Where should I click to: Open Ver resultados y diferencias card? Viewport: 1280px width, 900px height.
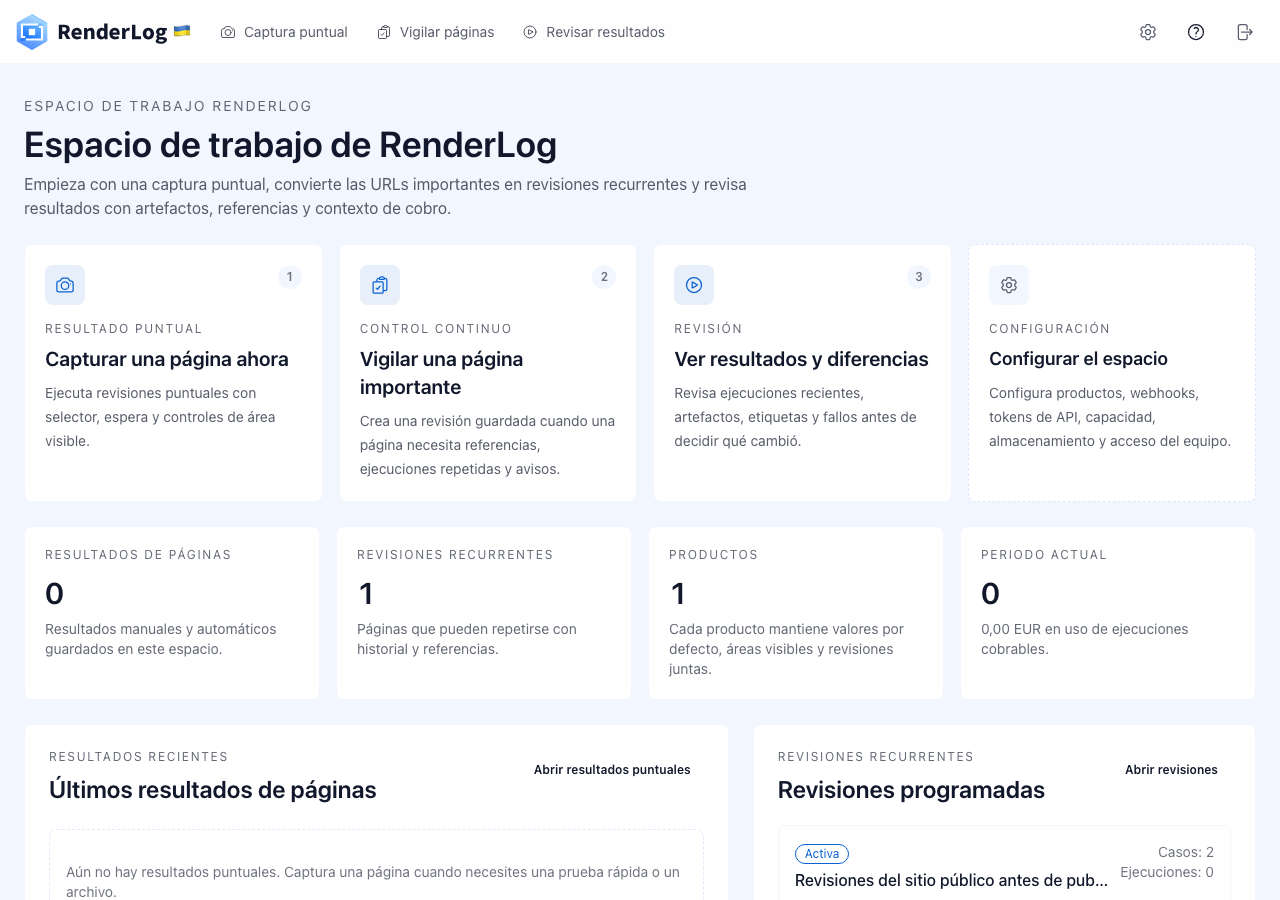[802, 373]
